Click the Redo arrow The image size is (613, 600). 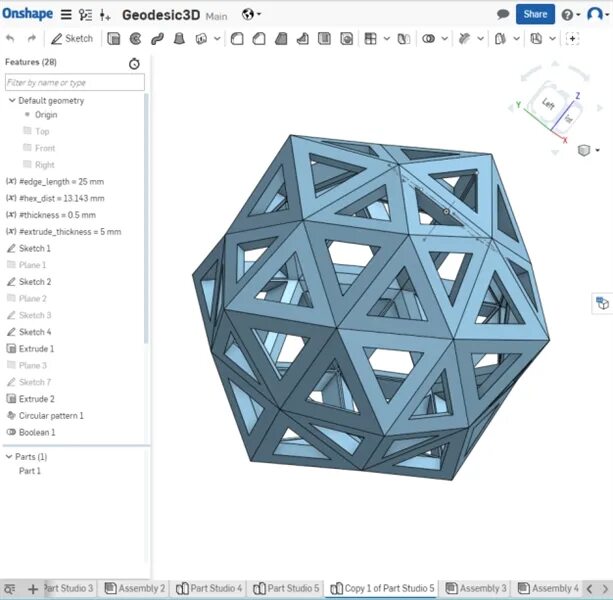pos(32,38)
